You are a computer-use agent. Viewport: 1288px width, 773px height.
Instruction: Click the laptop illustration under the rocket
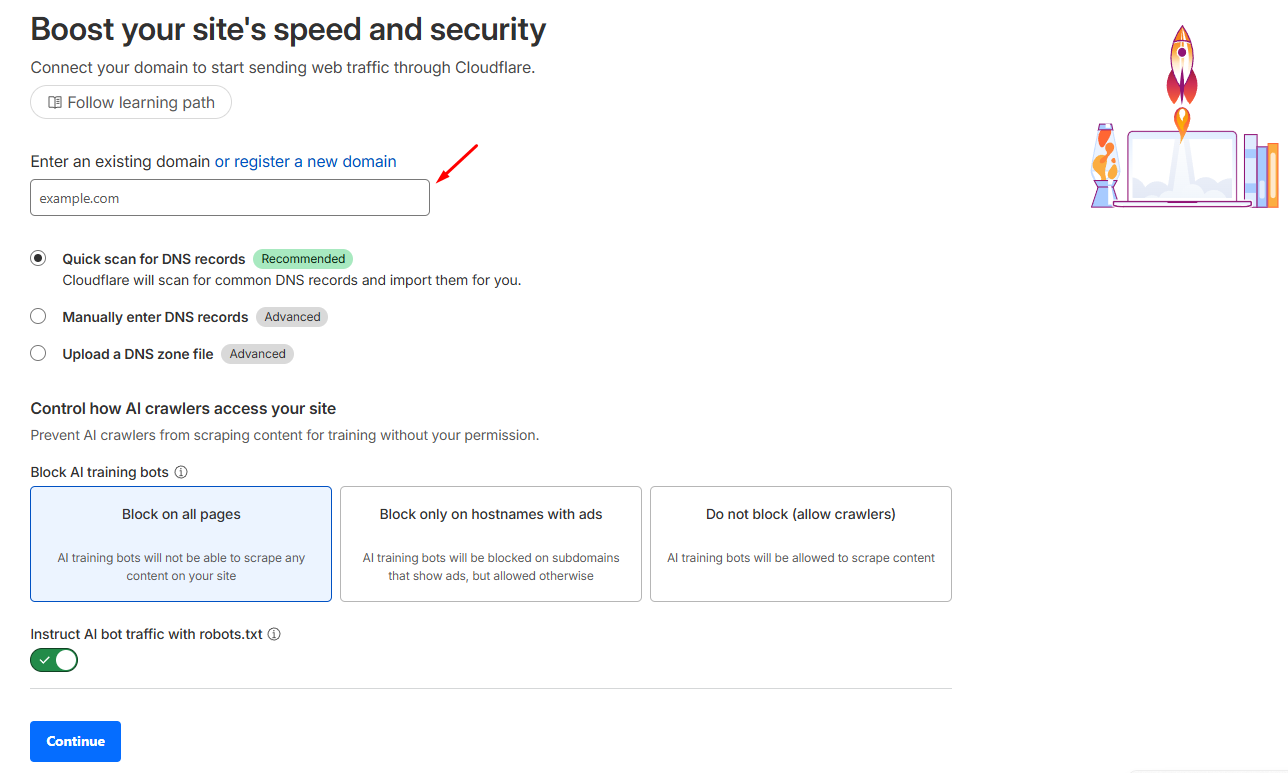click(x=1182, y=170)
